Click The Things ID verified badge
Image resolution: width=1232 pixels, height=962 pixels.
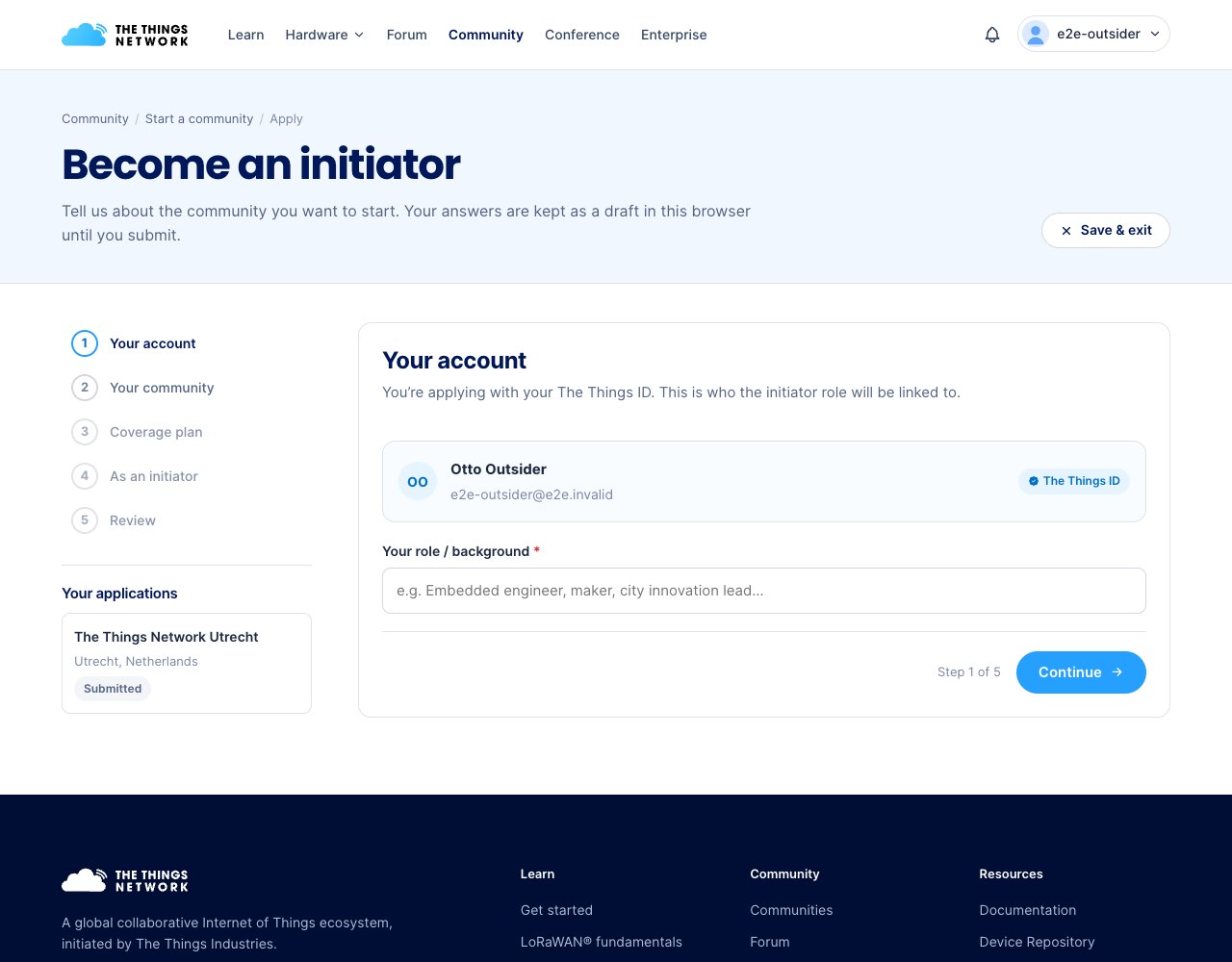coord(1074,481)
